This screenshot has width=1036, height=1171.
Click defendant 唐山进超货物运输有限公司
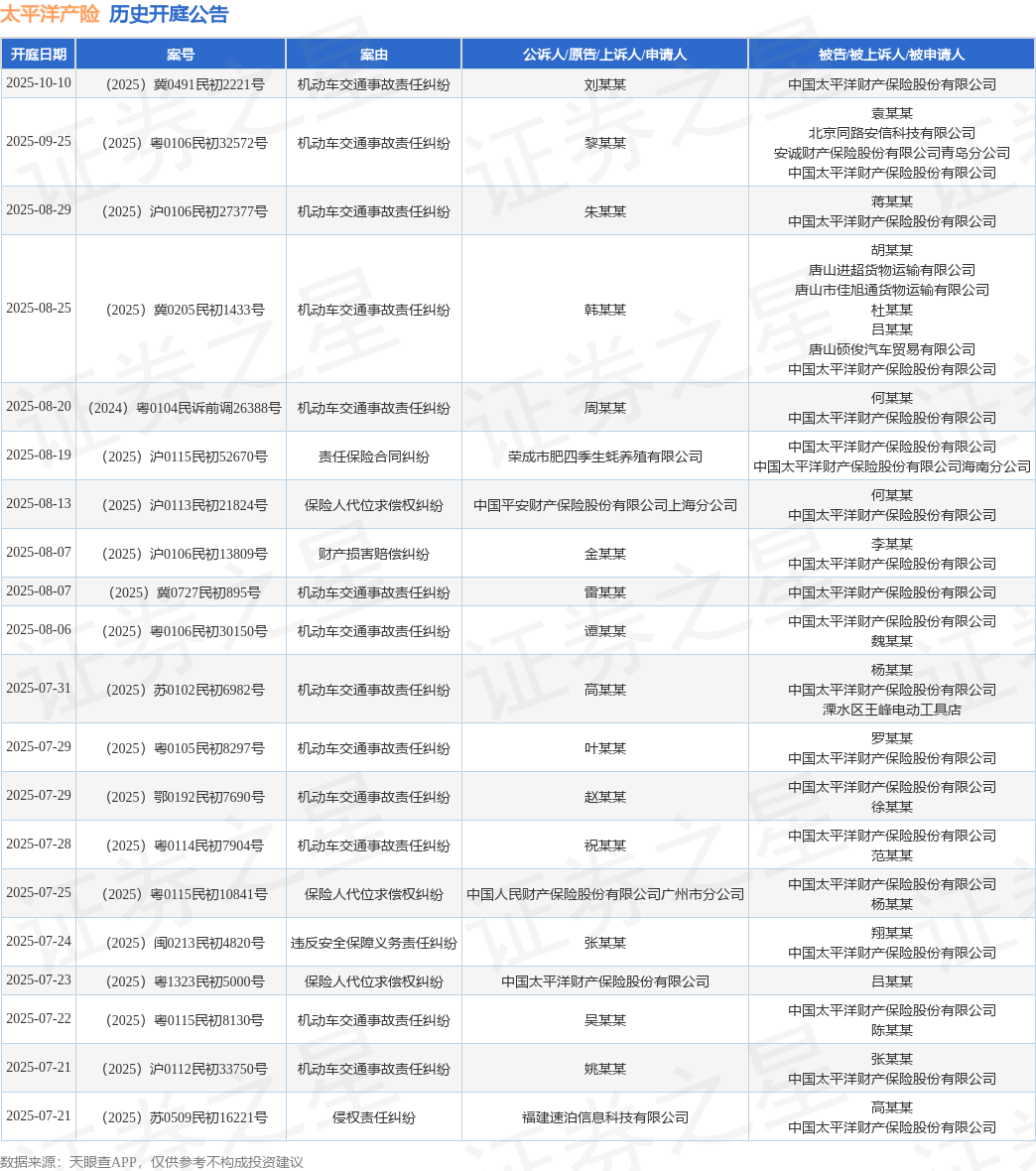pos(892,270)
